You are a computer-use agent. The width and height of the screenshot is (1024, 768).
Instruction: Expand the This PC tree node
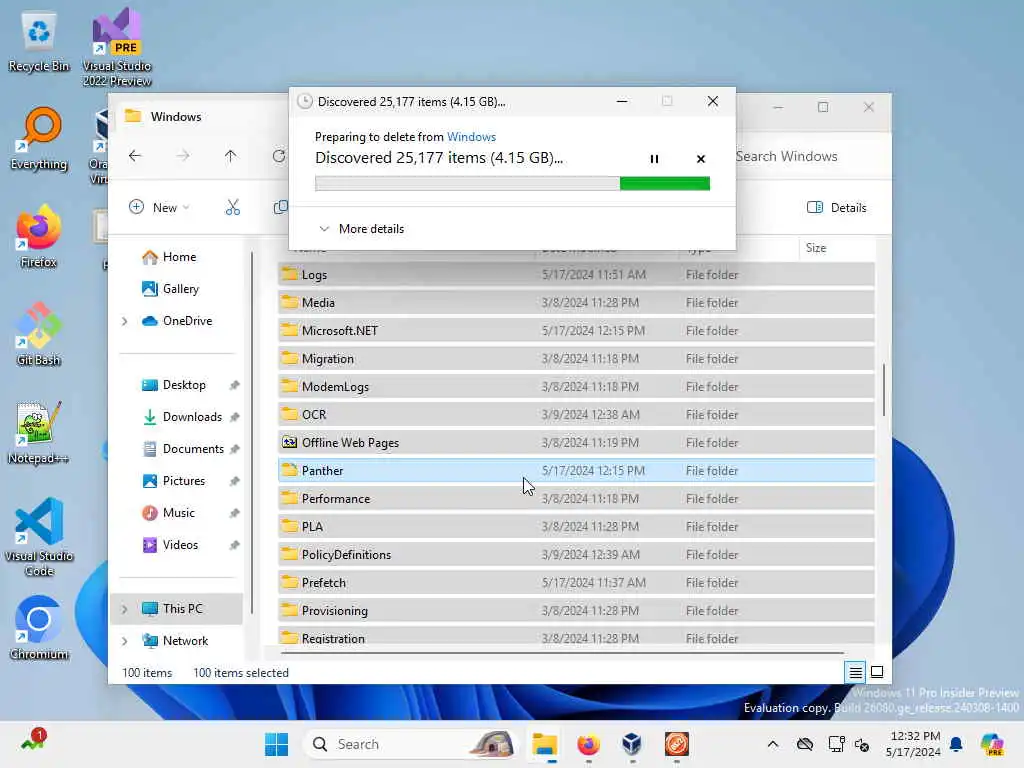point(124,609)
